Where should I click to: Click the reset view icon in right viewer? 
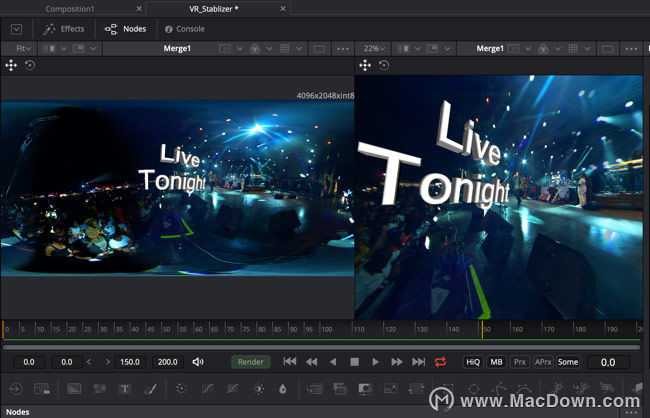[x=384, y=65]
